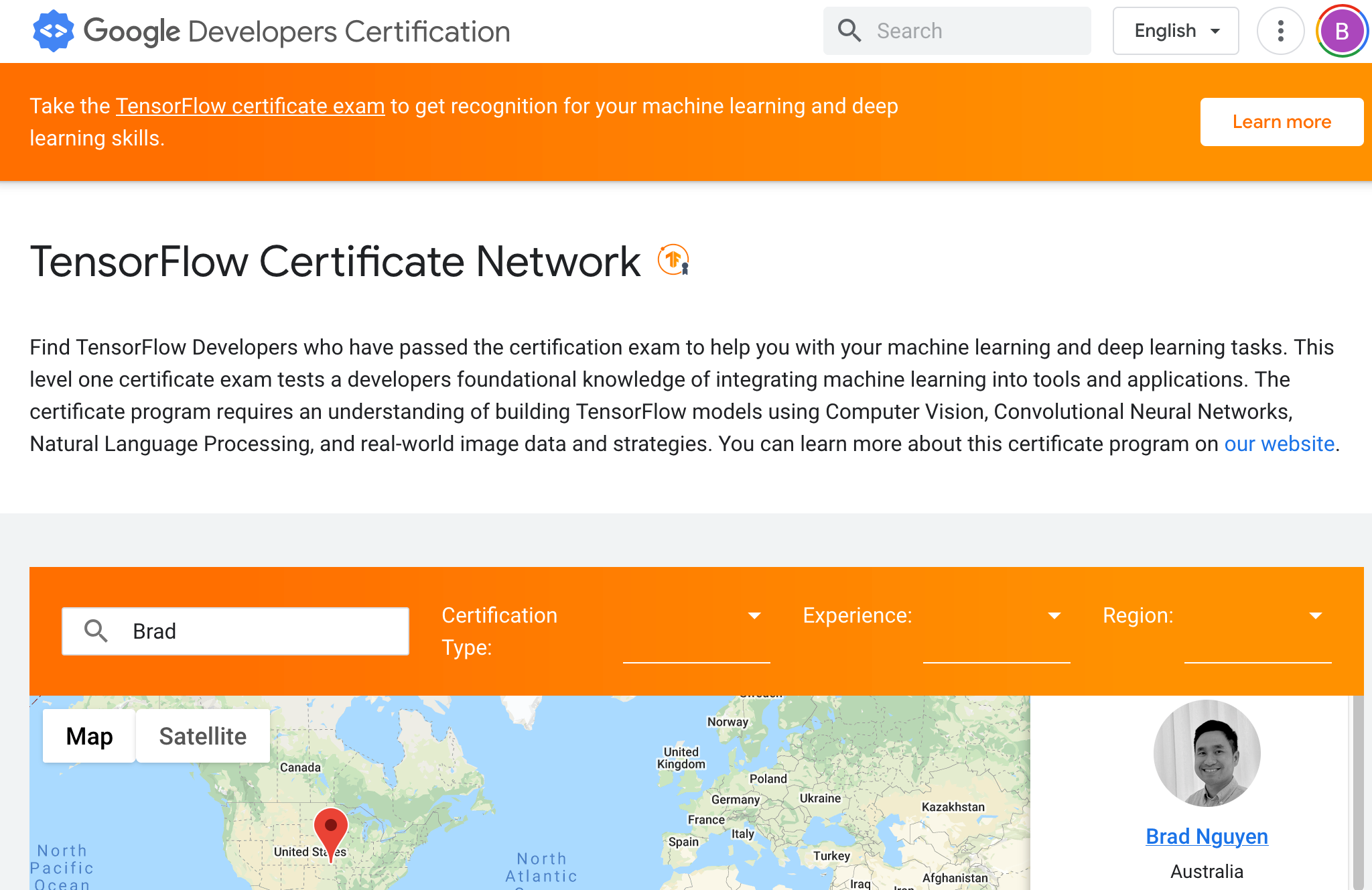This screenshot has width=1372, height=890.
Task: Focus the top Search input field
Action: click(x=957, y=31)
